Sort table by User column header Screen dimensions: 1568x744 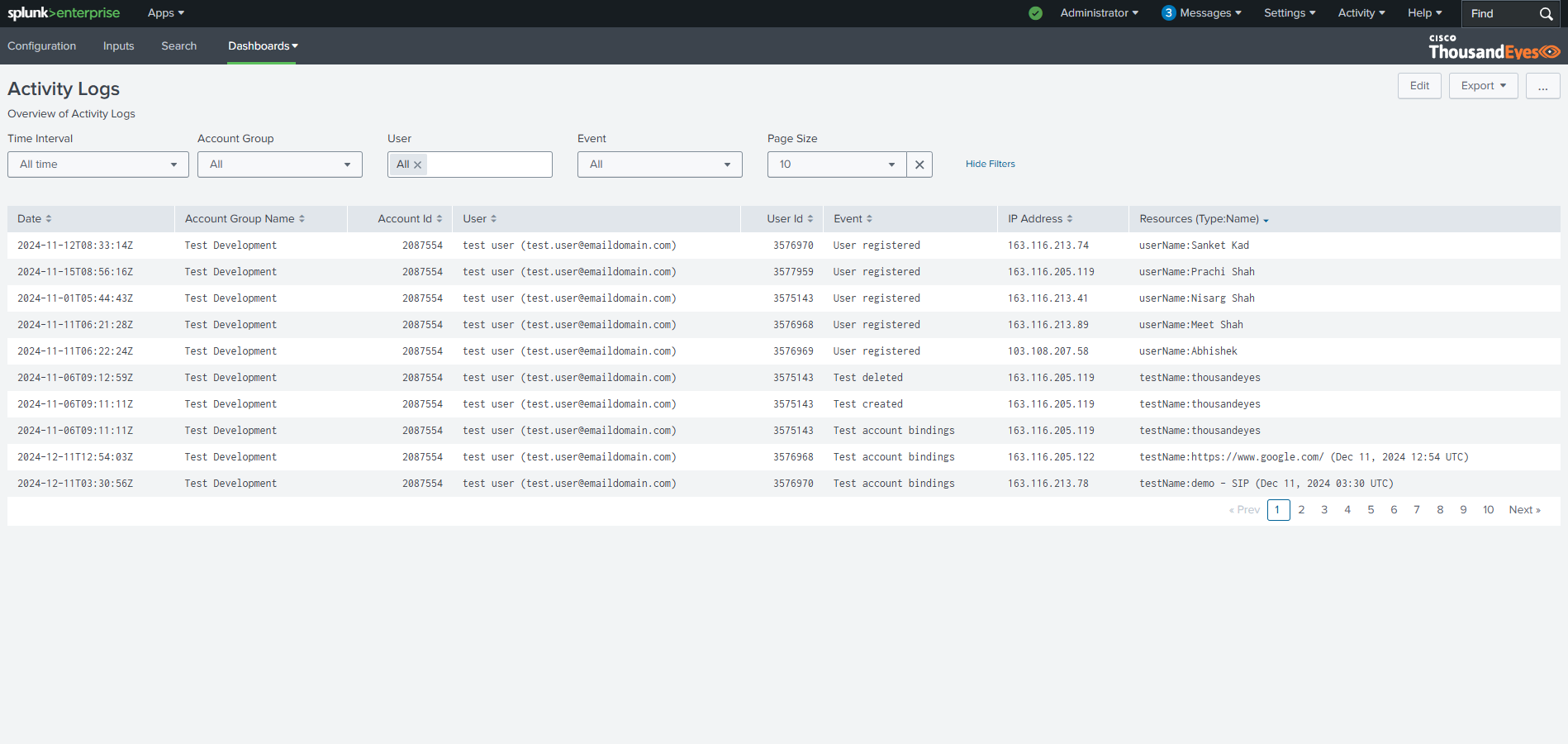pos(480,219)
